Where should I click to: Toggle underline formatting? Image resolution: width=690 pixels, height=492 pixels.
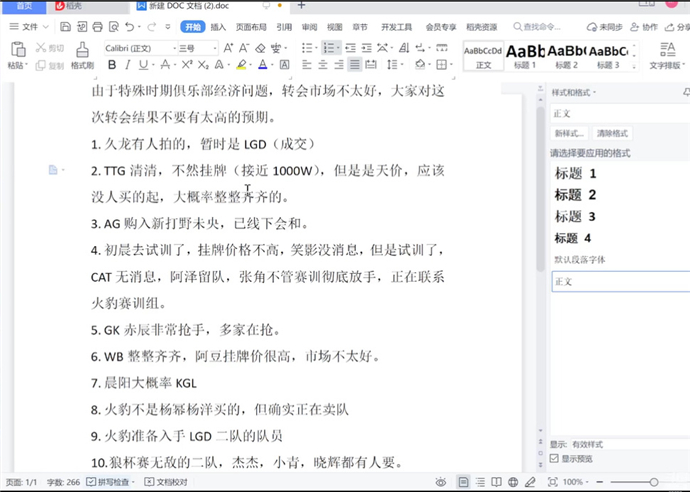[143, 65]
